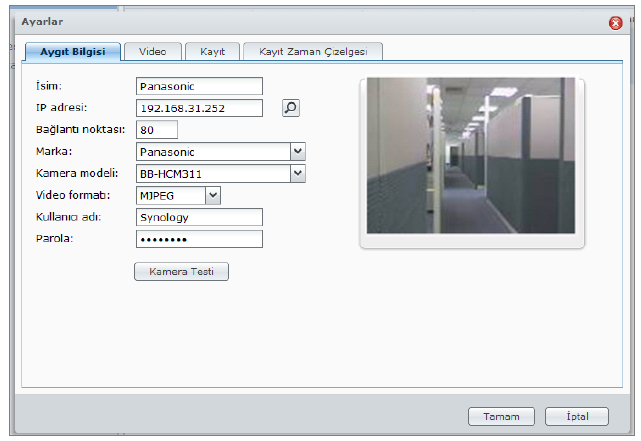Focus the IP adresi input field
This screenshot has height=441, width=641.
tap(198, 108)
